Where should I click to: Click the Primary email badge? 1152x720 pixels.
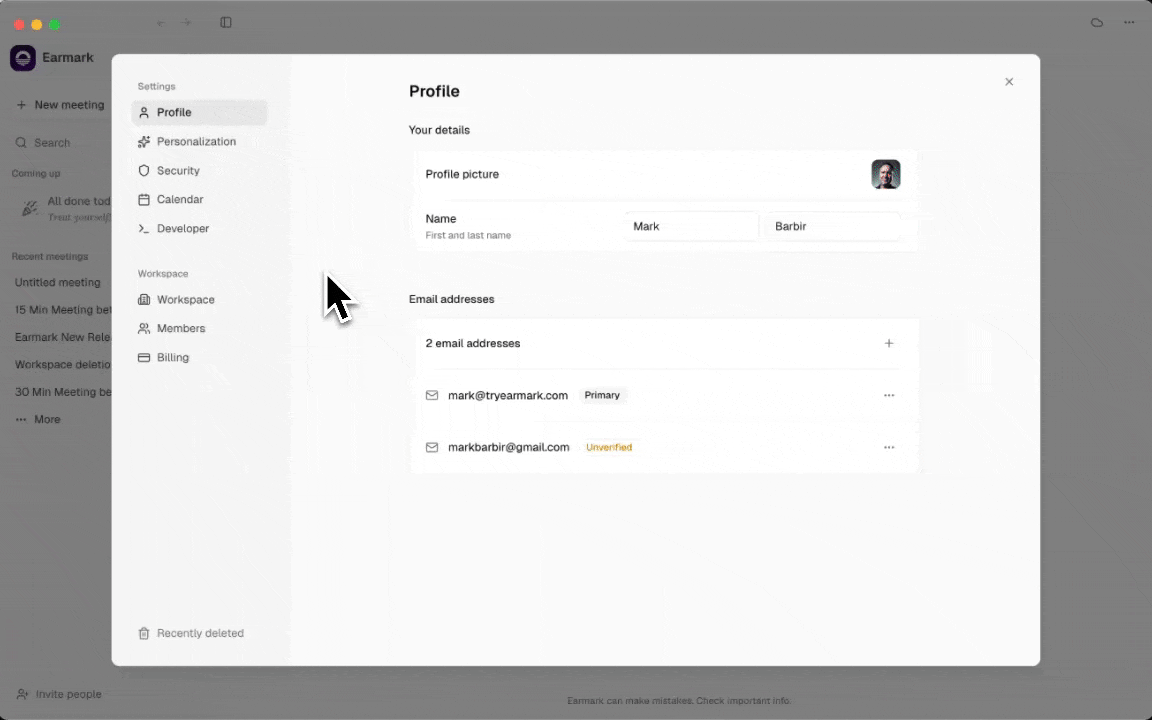(602, 395)
